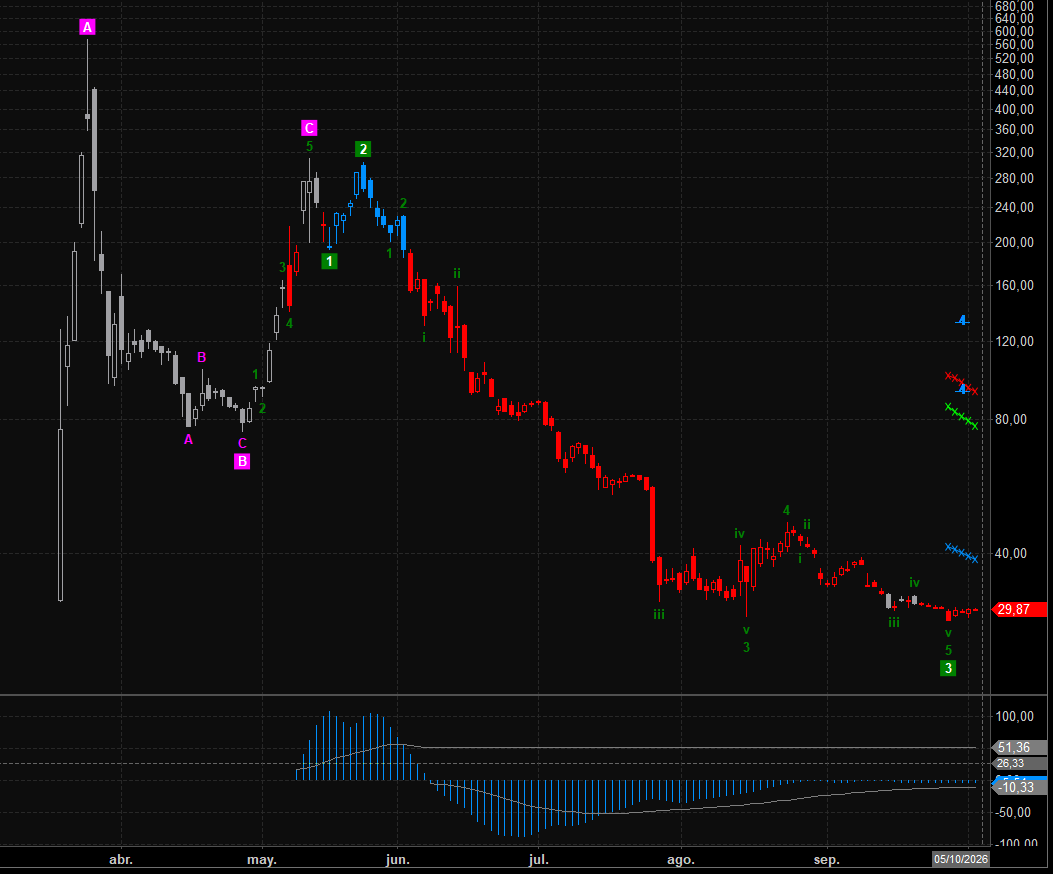Select the may. month label on time axis
Screen dimensions: 1053x874
click(x=262, y=860)
